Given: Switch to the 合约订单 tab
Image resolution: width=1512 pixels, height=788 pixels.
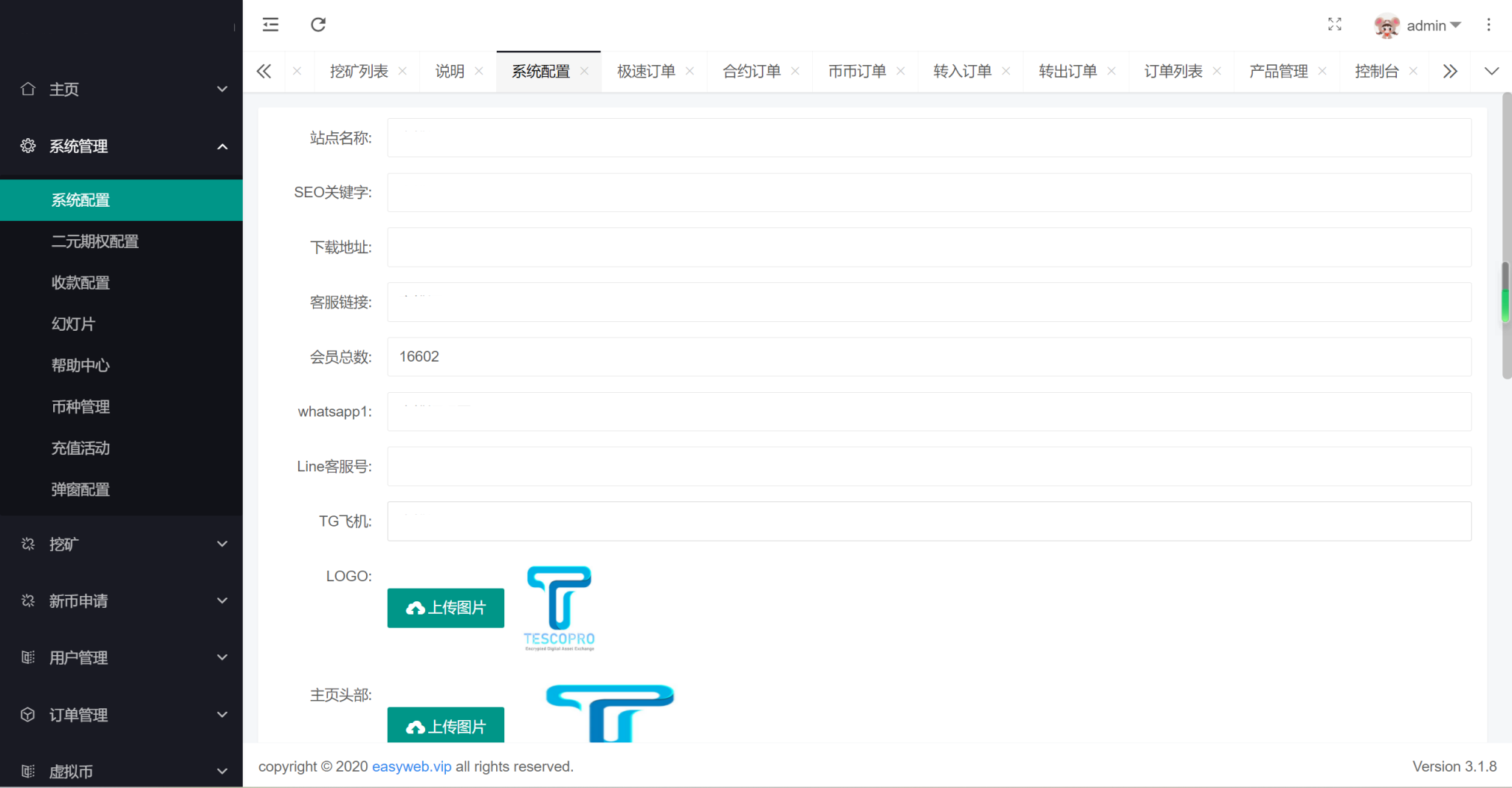Looking at the screenshot, I should click(x=752, y=72).
